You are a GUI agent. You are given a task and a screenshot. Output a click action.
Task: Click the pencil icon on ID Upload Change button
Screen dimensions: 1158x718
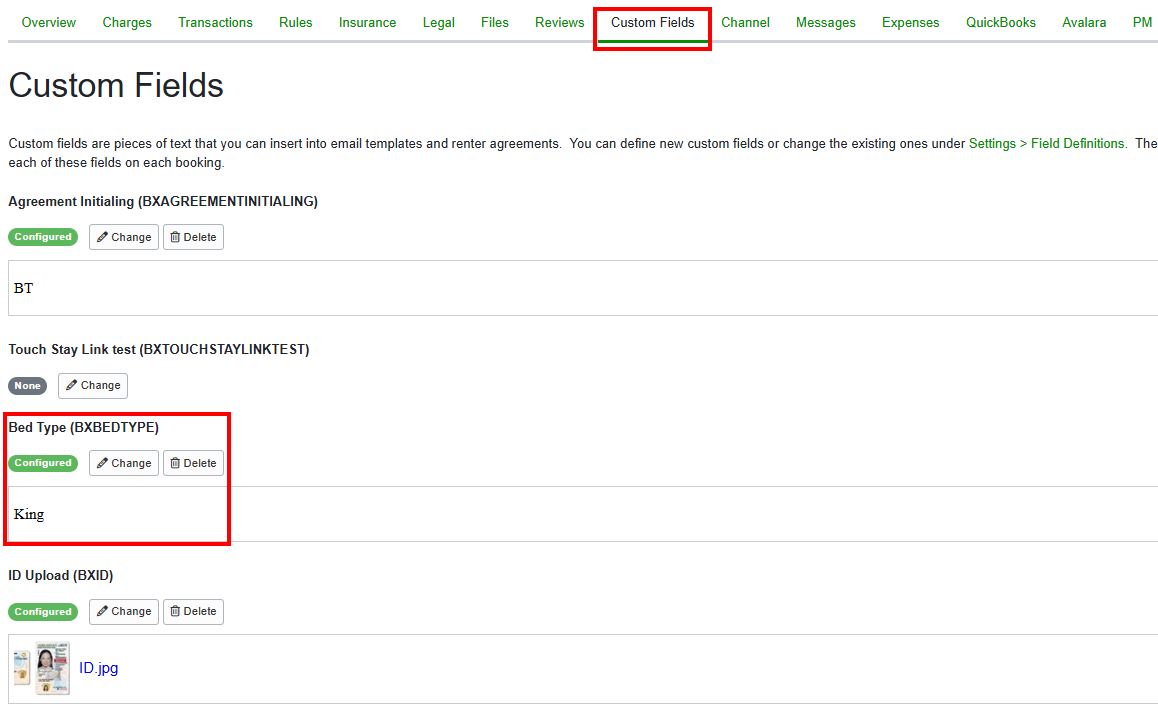[104, 611]
